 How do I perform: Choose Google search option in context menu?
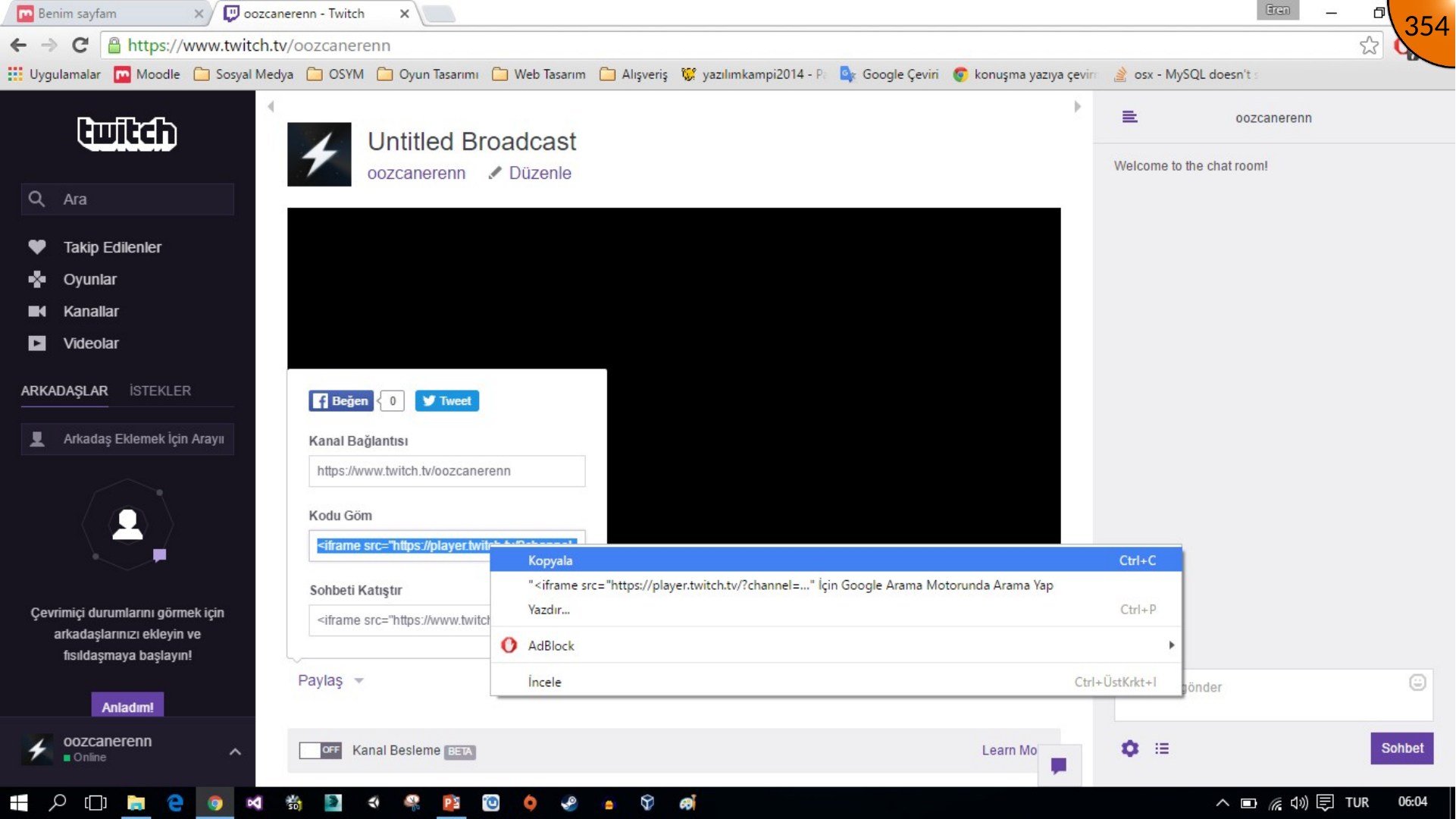point(836,585)
